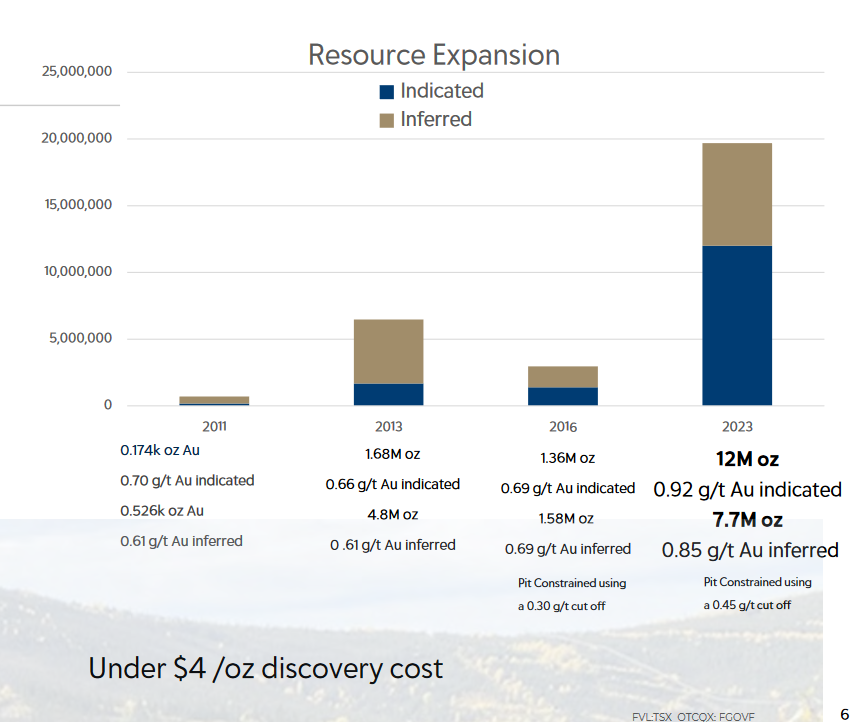
Task: Select the Indicated legend label
Action: click(x=441, y=91)
